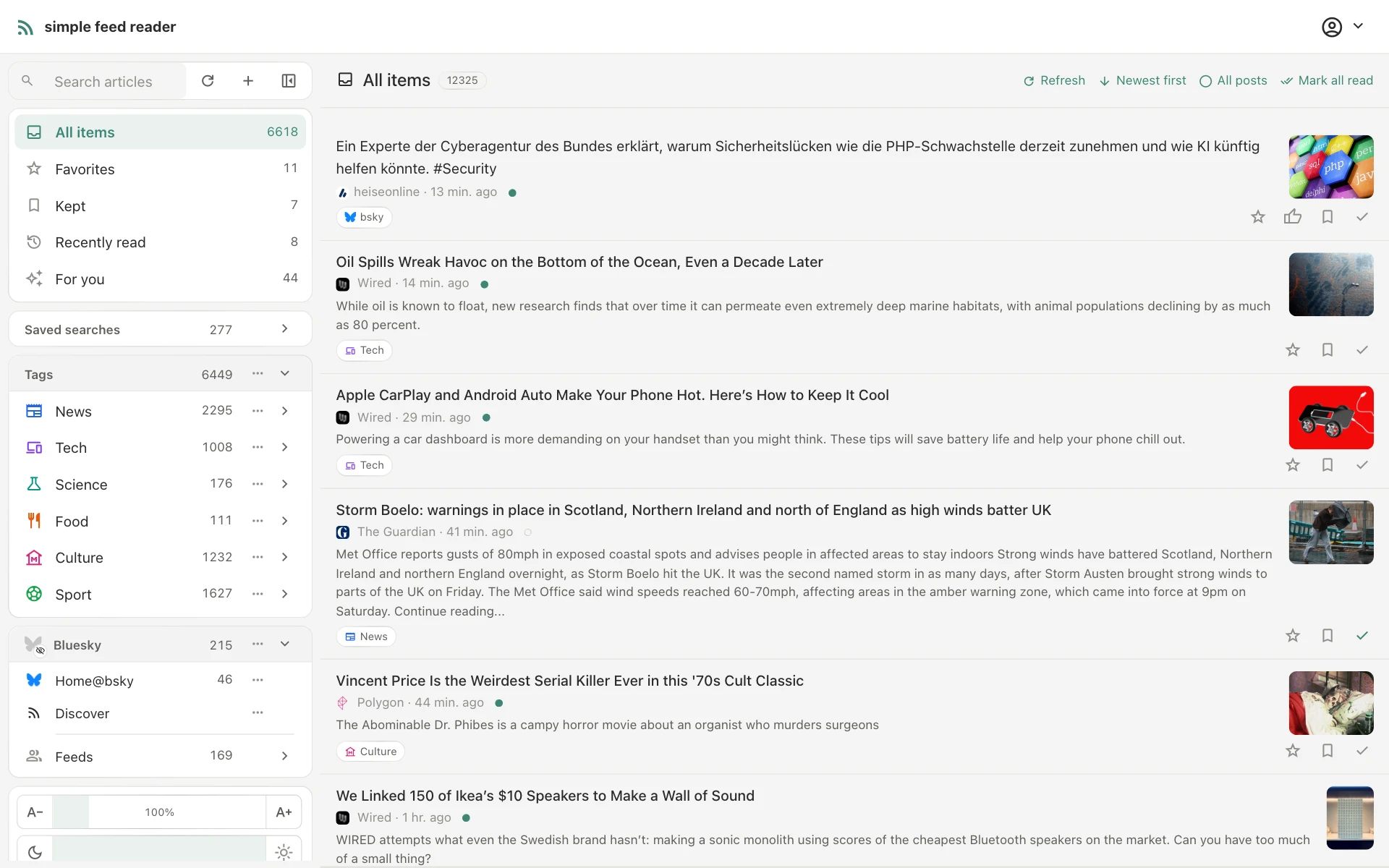The height and width of the screenshot is (868, 1389).
Task: Toggle read checkmark on Storm Boelo article
Action: point(1362,636)
